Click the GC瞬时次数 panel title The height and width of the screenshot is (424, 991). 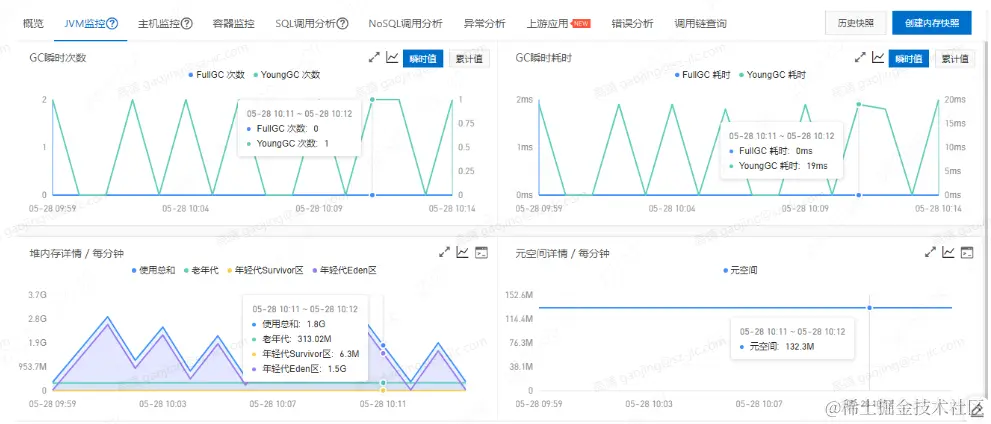tap(58, 58)
